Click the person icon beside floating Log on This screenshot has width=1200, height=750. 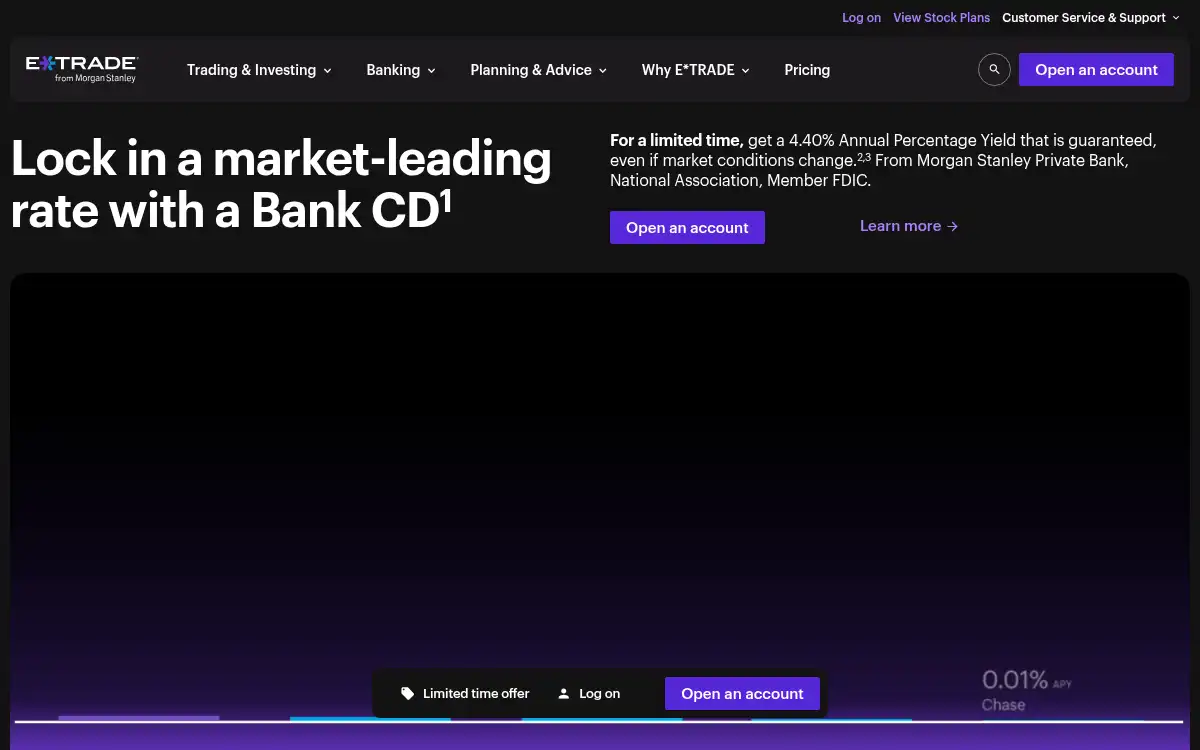point(564,693)
